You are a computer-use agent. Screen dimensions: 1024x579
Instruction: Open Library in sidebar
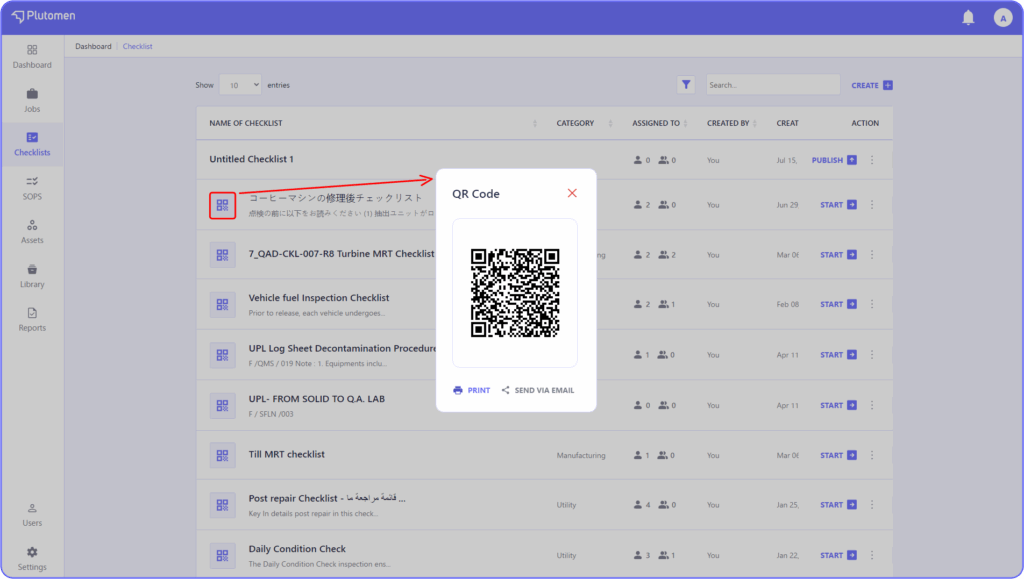pyautogui.click(x=32, y=276)
